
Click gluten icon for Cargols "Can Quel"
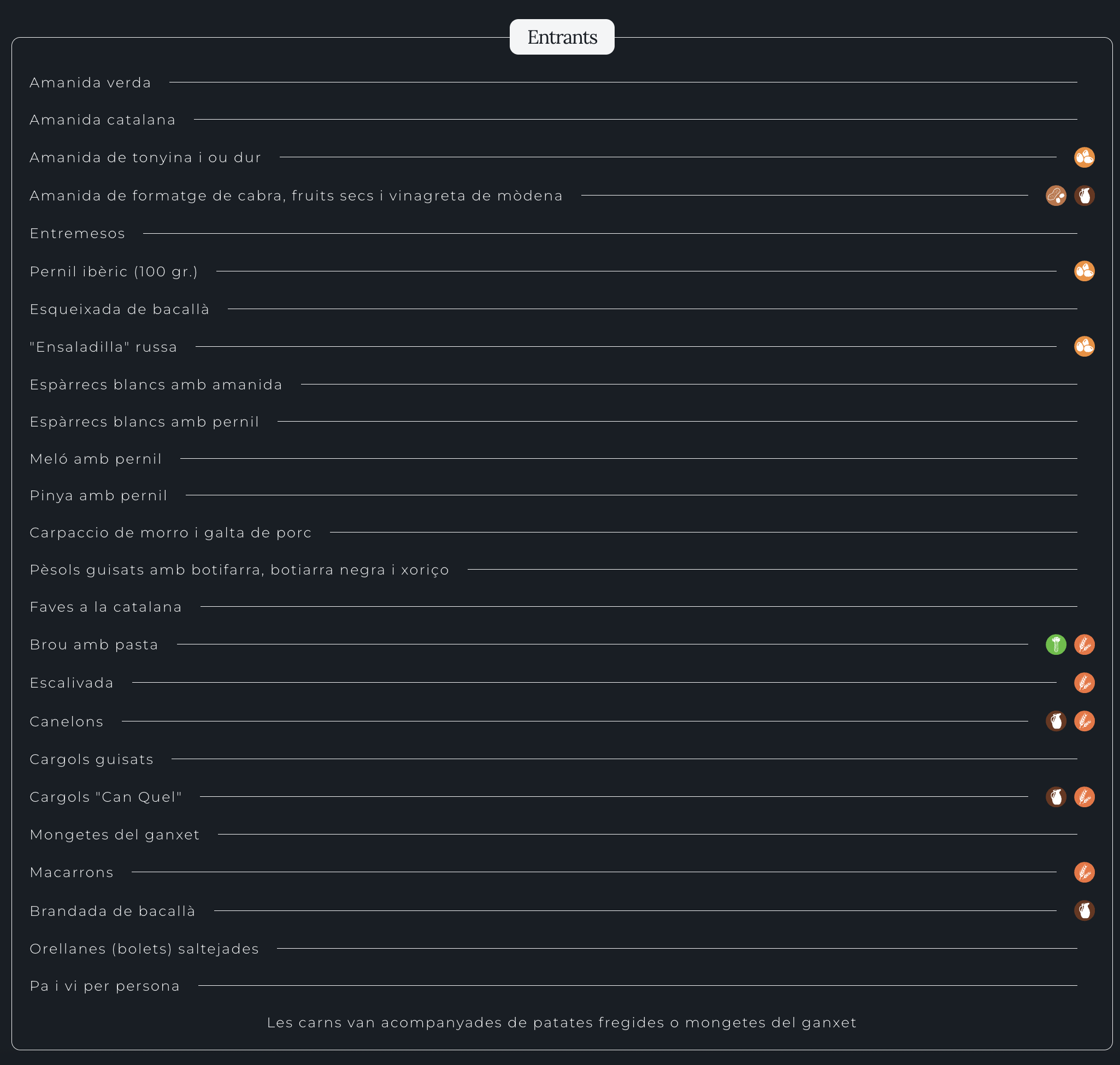click(1083, 796)
